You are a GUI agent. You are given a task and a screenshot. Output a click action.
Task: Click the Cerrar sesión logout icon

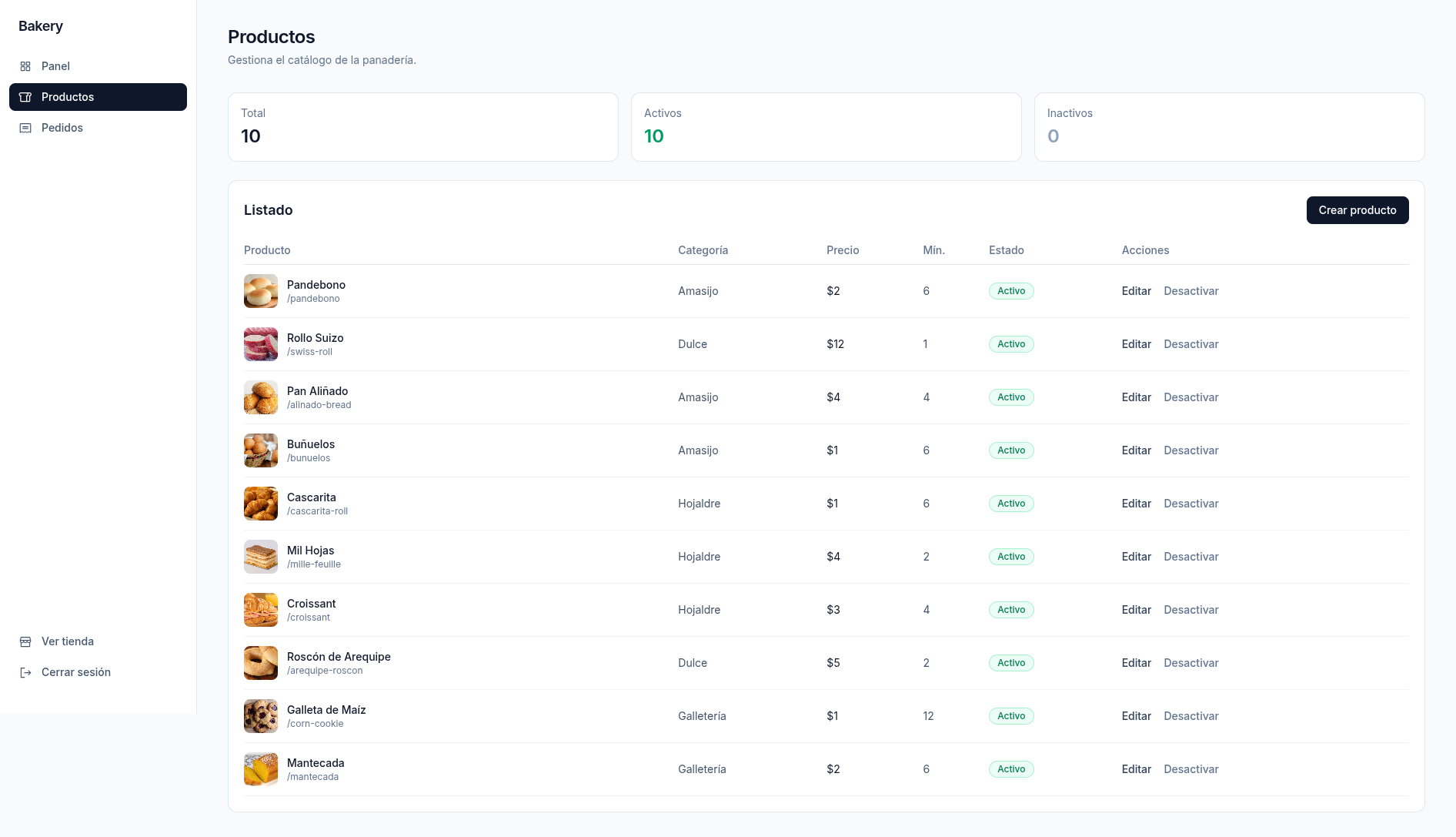(25, 672)
